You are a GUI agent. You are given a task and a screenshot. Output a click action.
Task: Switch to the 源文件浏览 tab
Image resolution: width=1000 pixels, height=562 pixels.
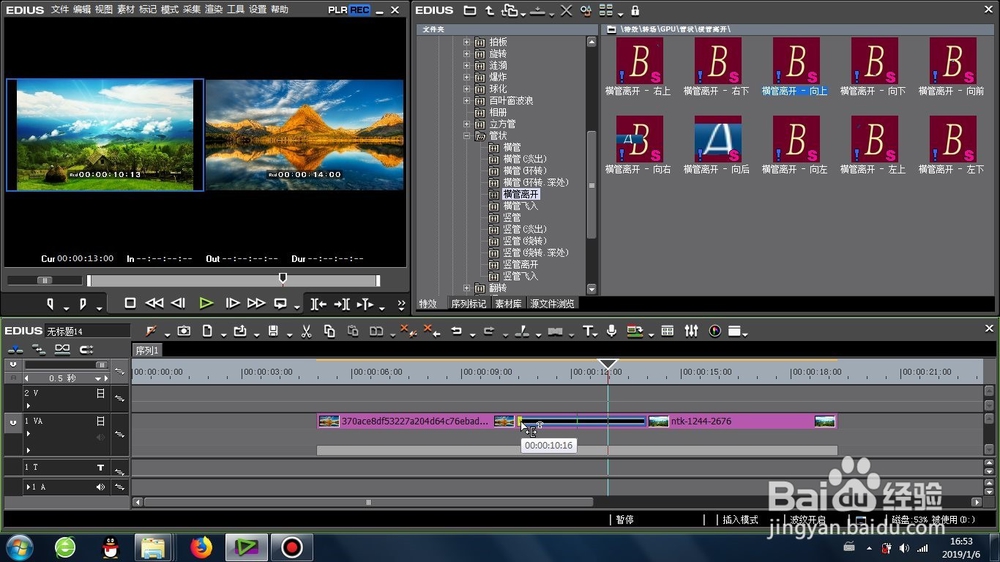(x=552, y=304)
